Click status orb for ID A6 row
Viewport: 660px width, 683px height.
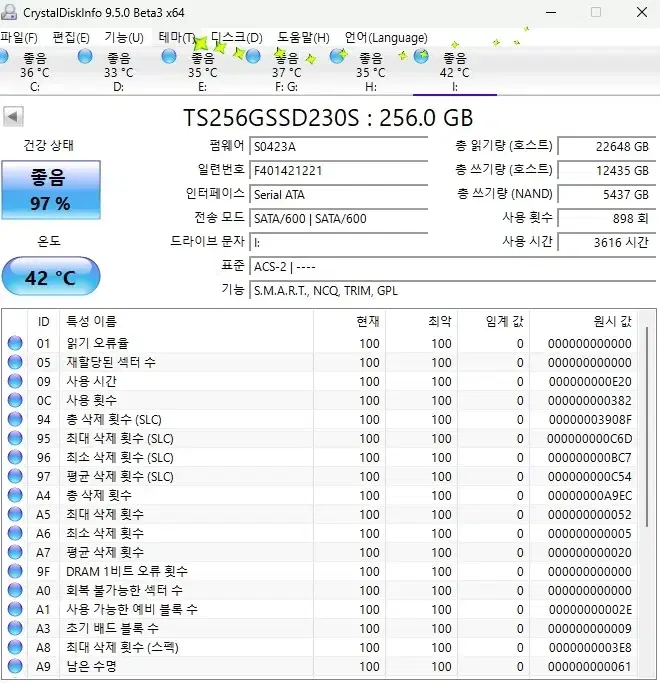pyautogui.click(x=15, y=533)
